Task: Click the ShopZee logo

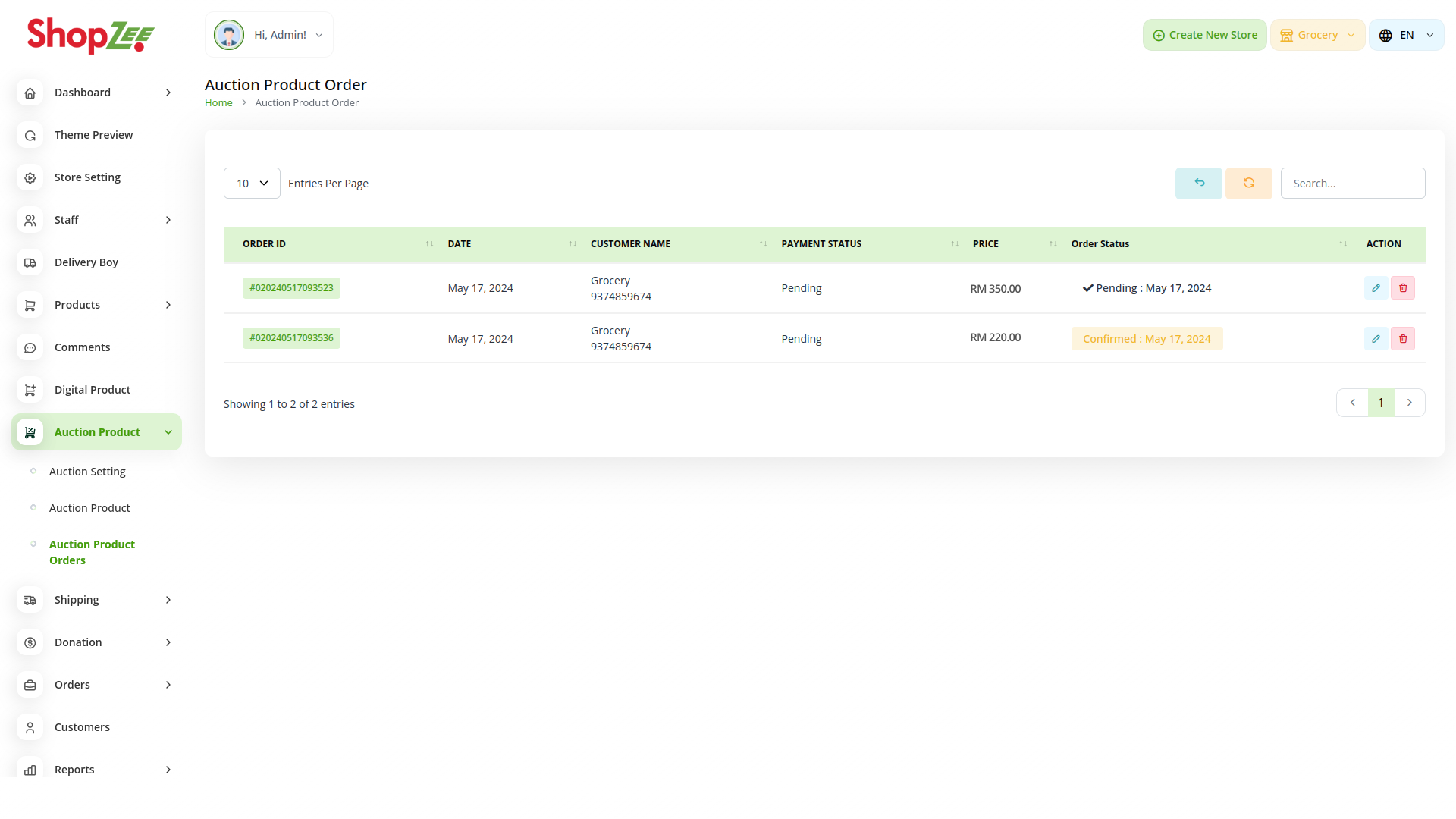Action: 91,35
